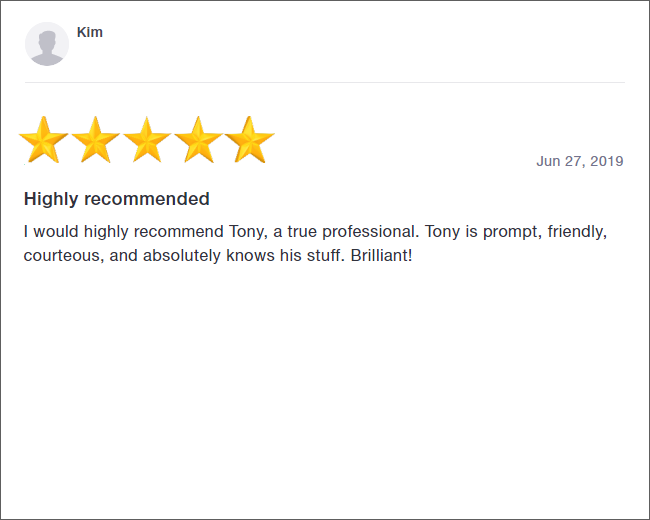
Task: Open reviewer name Kim
Action: pos(90,32)
